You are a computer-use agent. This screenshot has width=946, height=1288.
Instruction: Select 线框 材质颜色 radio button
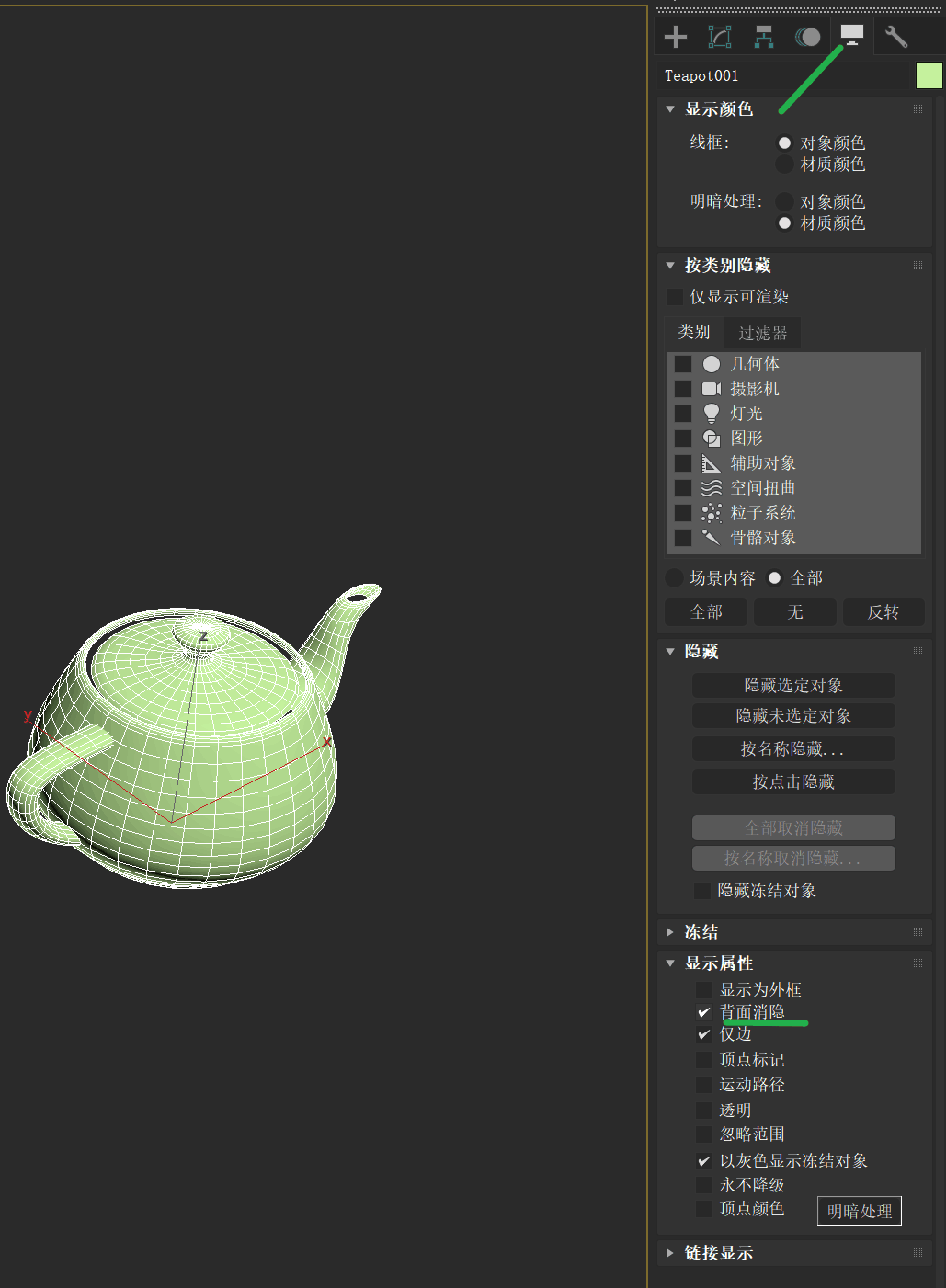(784, 165)
